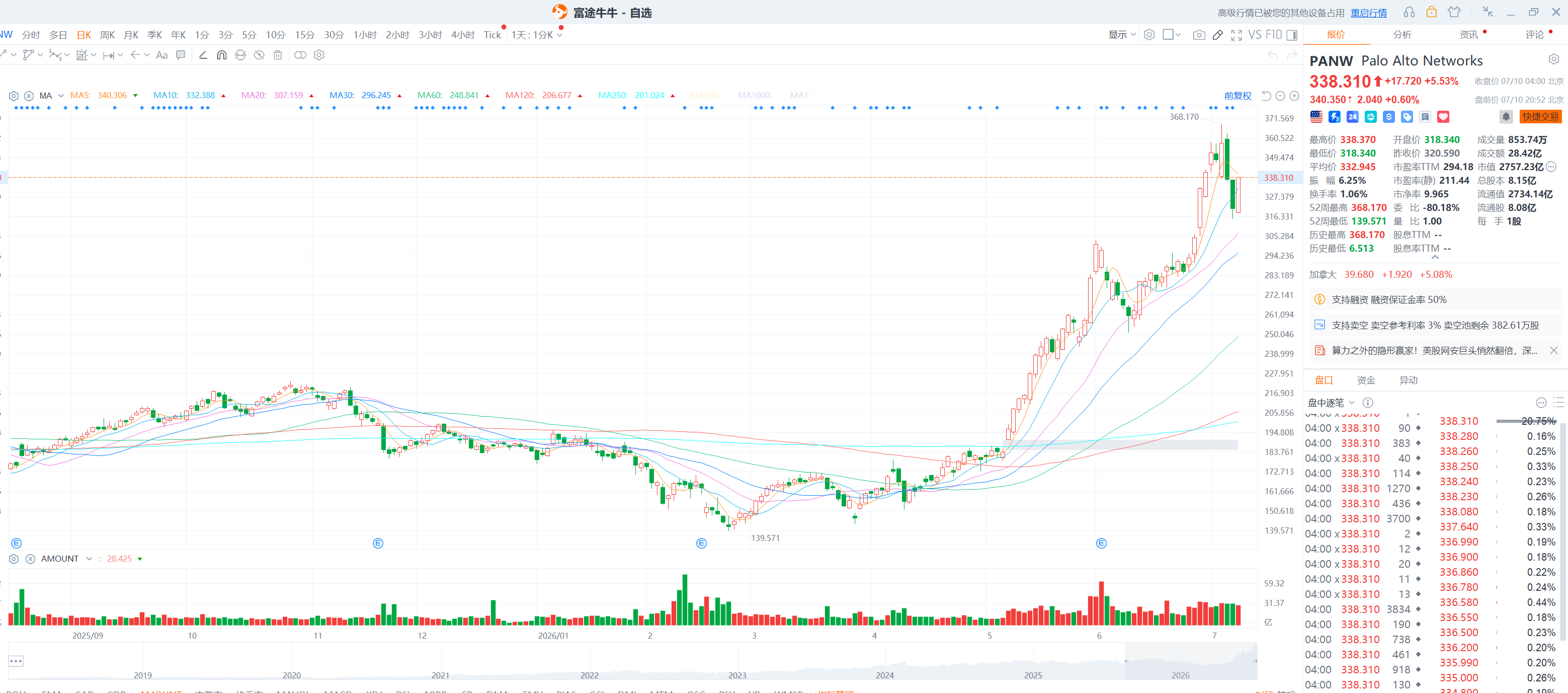1568x693 pixels.
Task: Open customer service headphones icon
Action: click(1409, 12)
